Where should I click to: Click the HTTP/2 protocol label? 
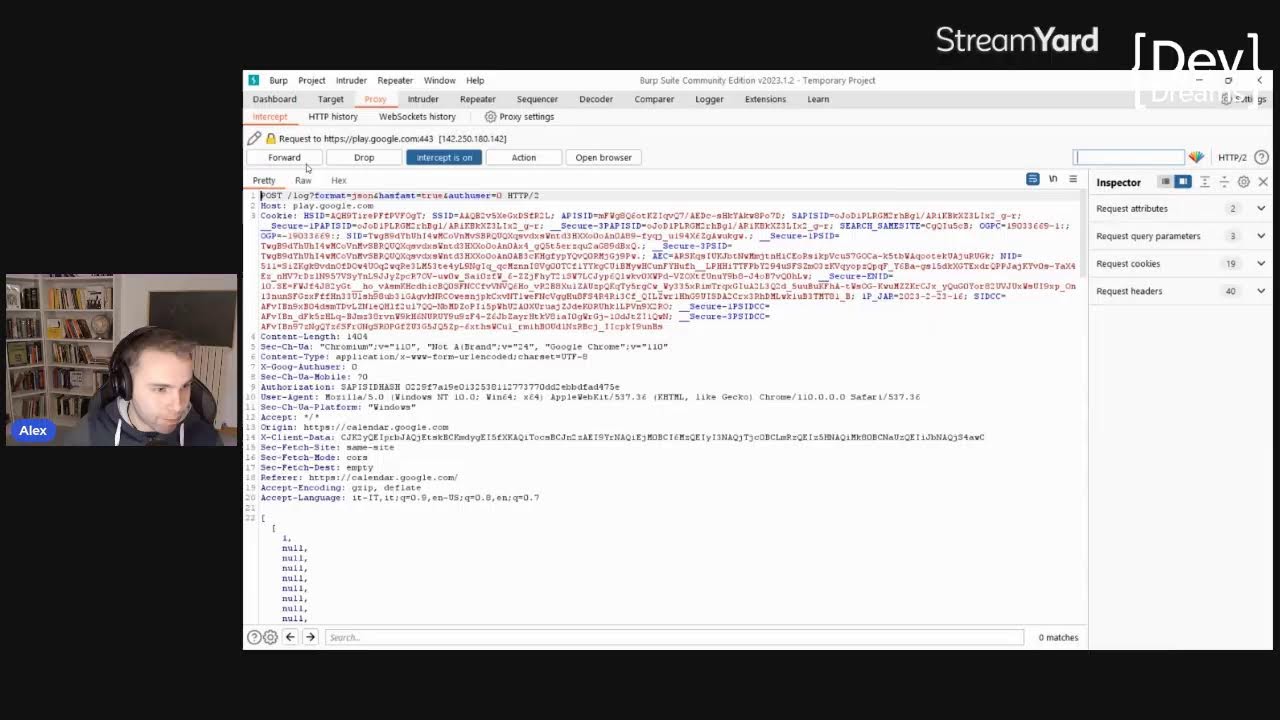pyautogui.click(x=1232, y=157)
